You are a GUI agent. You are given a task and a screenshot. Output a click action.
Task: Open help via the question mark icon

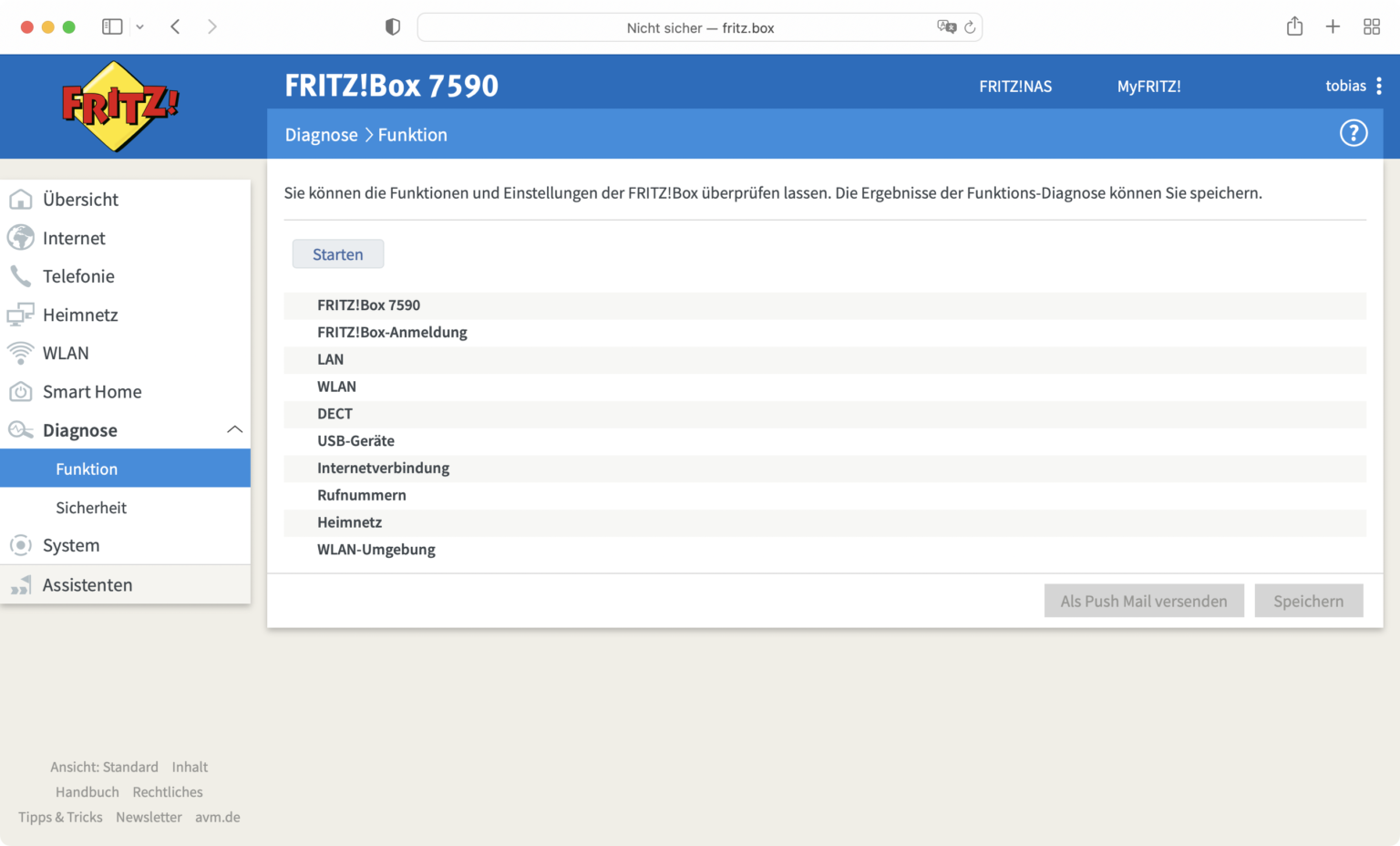[1354, 132]
